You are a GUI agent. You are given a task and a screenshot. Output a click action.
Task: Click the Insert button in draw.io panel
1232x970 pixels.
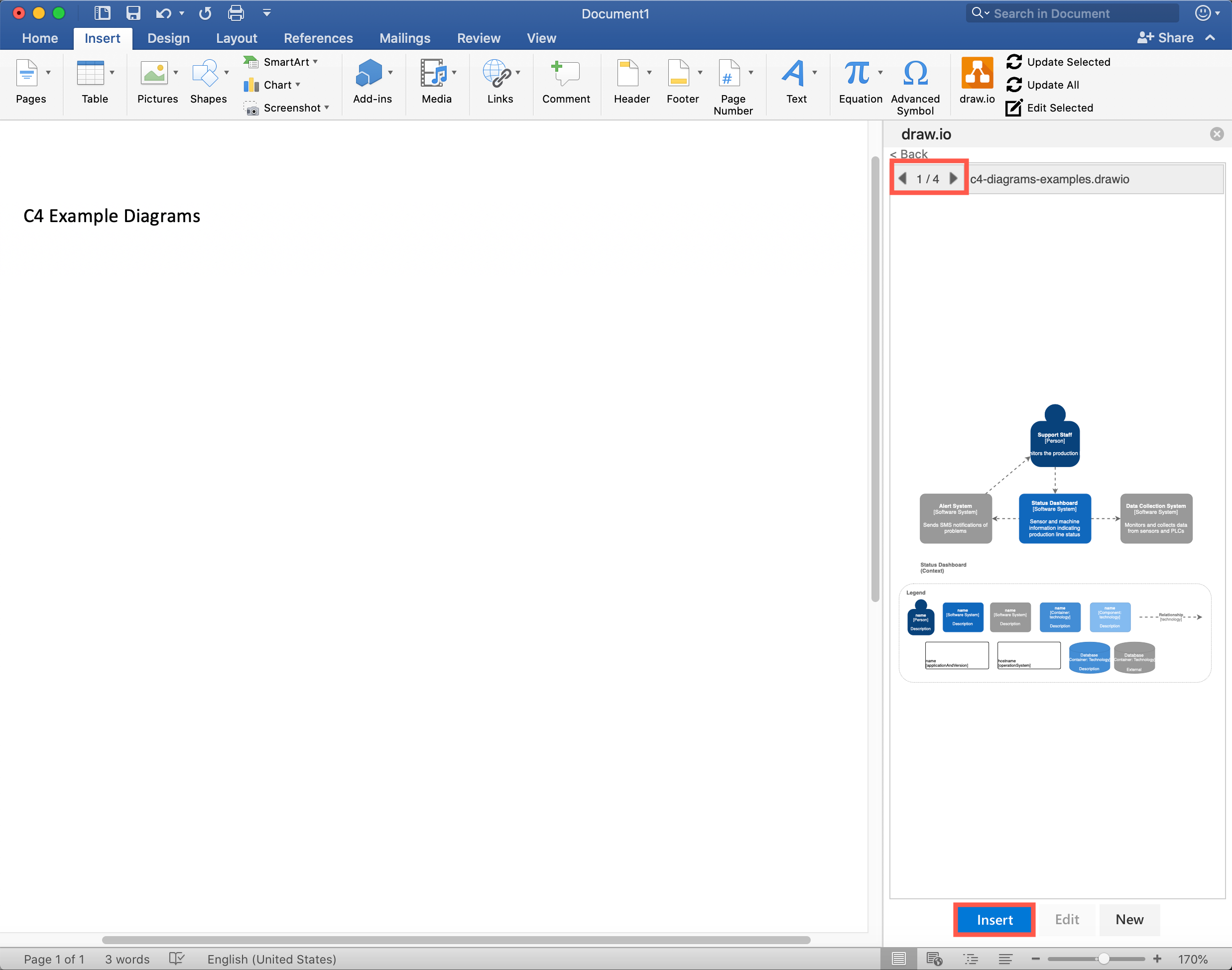[x=993, y=920]
